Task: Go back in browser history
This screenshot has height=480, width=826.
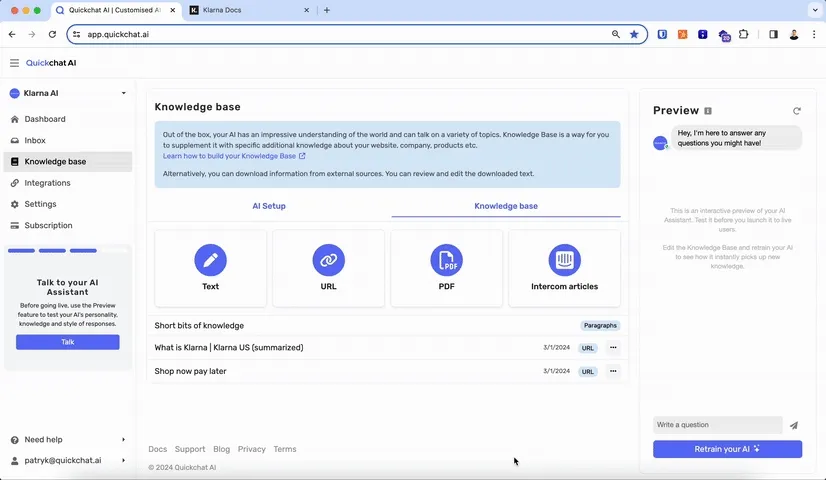Action: click(12, 34)
